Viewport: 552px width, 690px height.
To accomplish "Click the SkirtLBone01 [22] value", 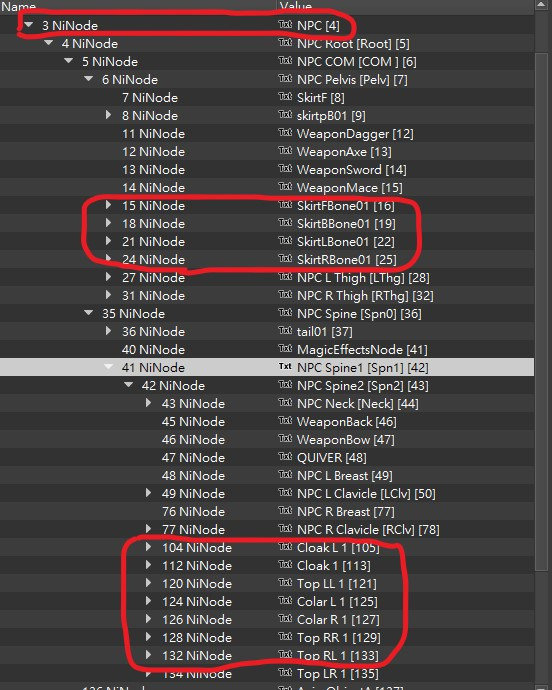I will click(346, 242).
